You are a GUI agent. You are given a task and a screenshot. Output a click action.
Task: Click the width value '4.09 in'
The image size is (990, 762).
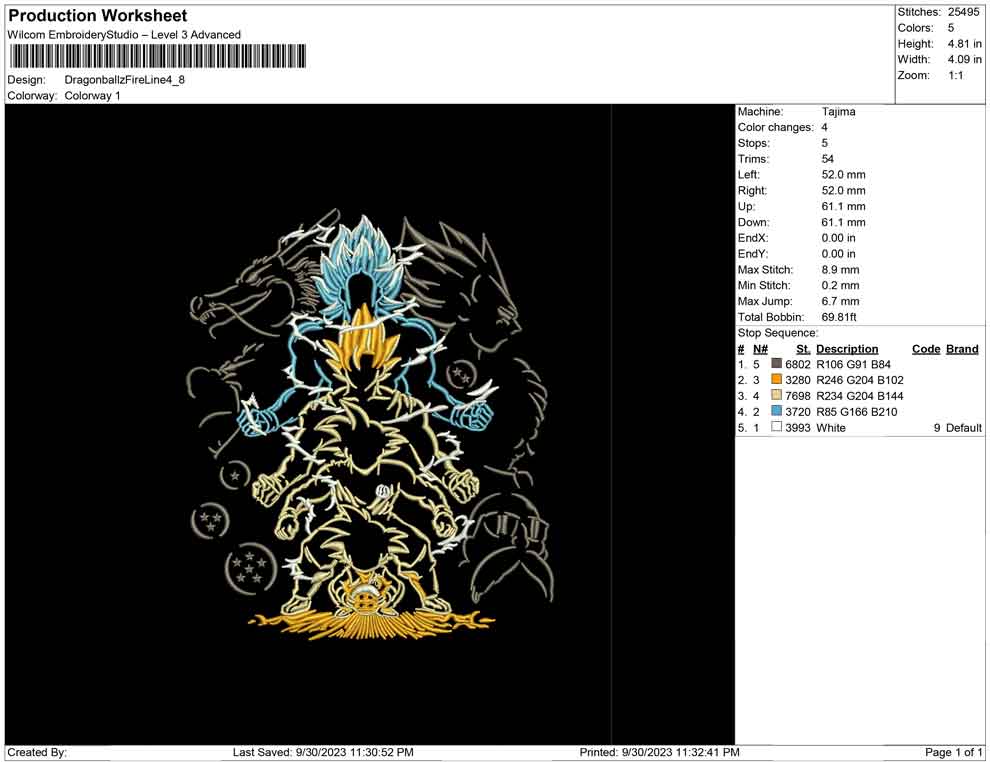pos(965,59)
